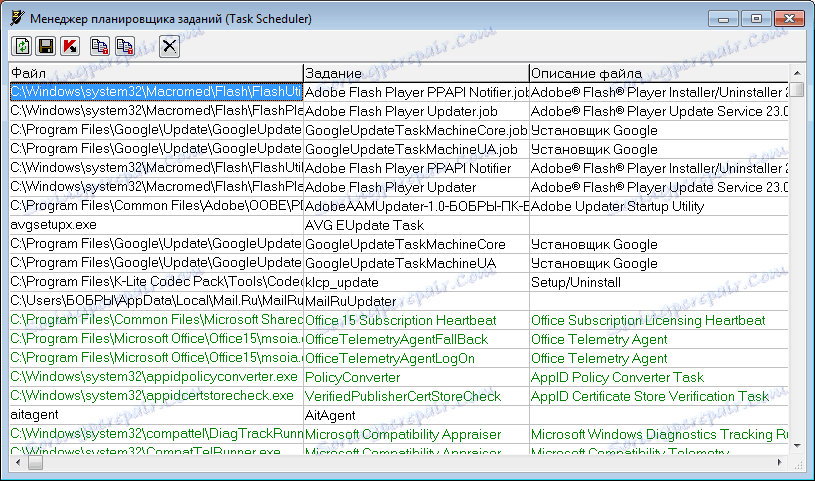This screenshot has width=815, height=481.
Task: Select the klcp_update task cell
Action: click(x=416, y=282)
